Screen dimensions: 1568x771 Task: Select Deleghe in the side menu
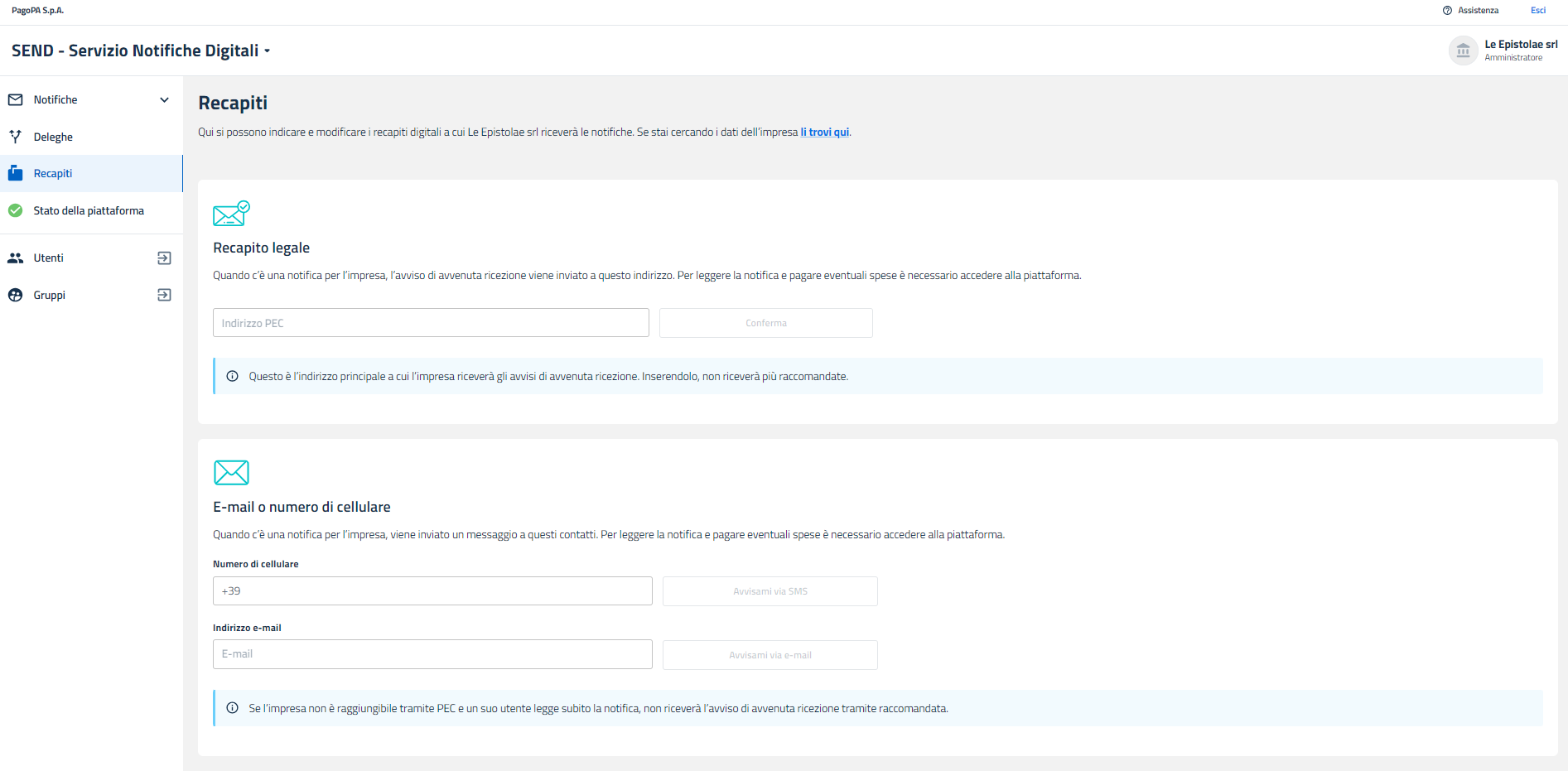pos(53,137)
